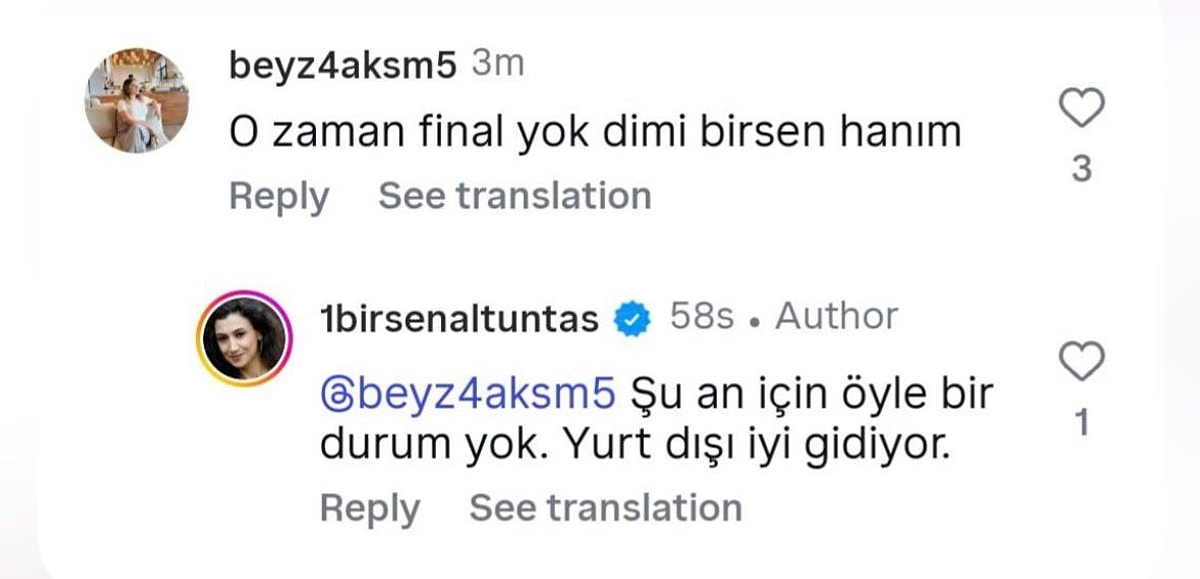Image resolution: width=1200 pixels, height=579 pixels.
Task: See translation of beyz4aksm5's comment
Action: coord(514,195)
